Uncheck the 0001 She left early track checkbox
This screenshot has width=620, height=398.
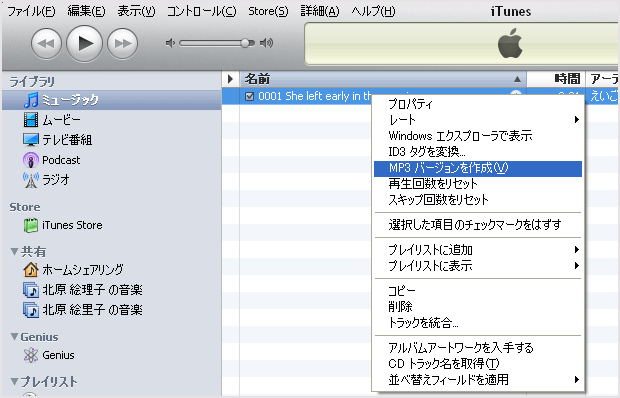click(250, 96)
